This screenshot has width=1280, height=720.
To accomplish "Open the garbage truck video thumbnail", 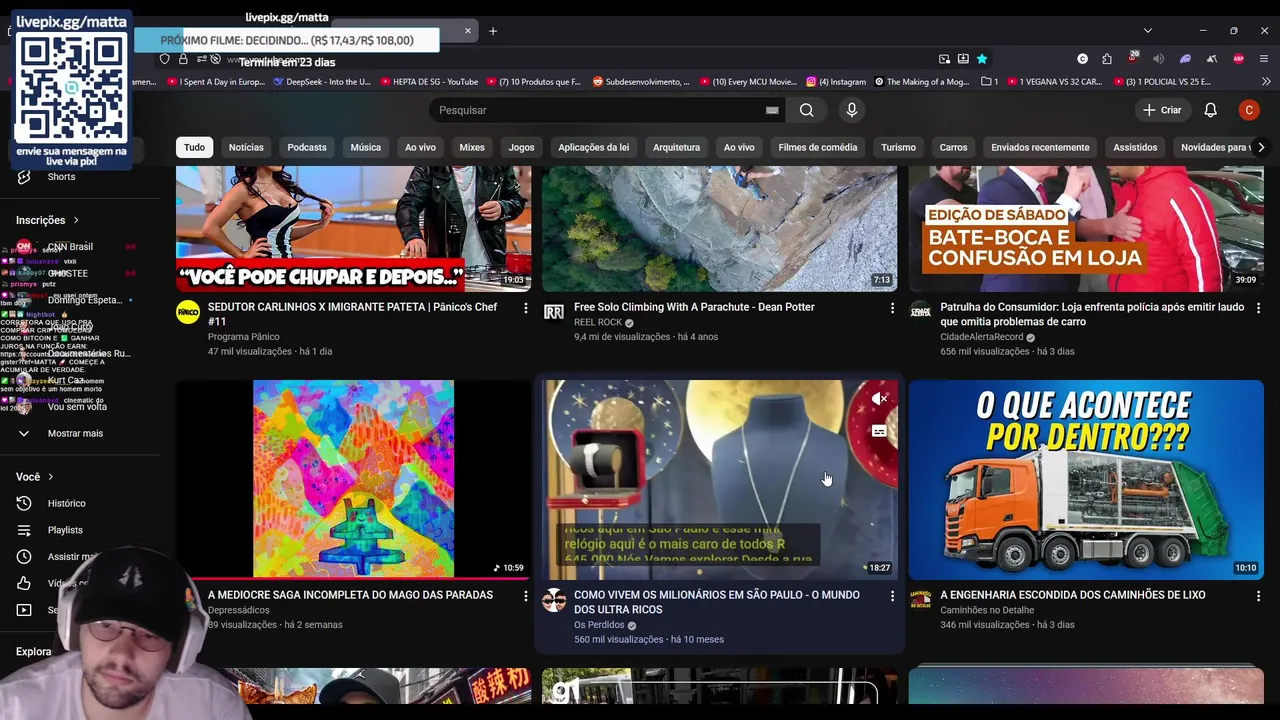I will [1086, 480].
